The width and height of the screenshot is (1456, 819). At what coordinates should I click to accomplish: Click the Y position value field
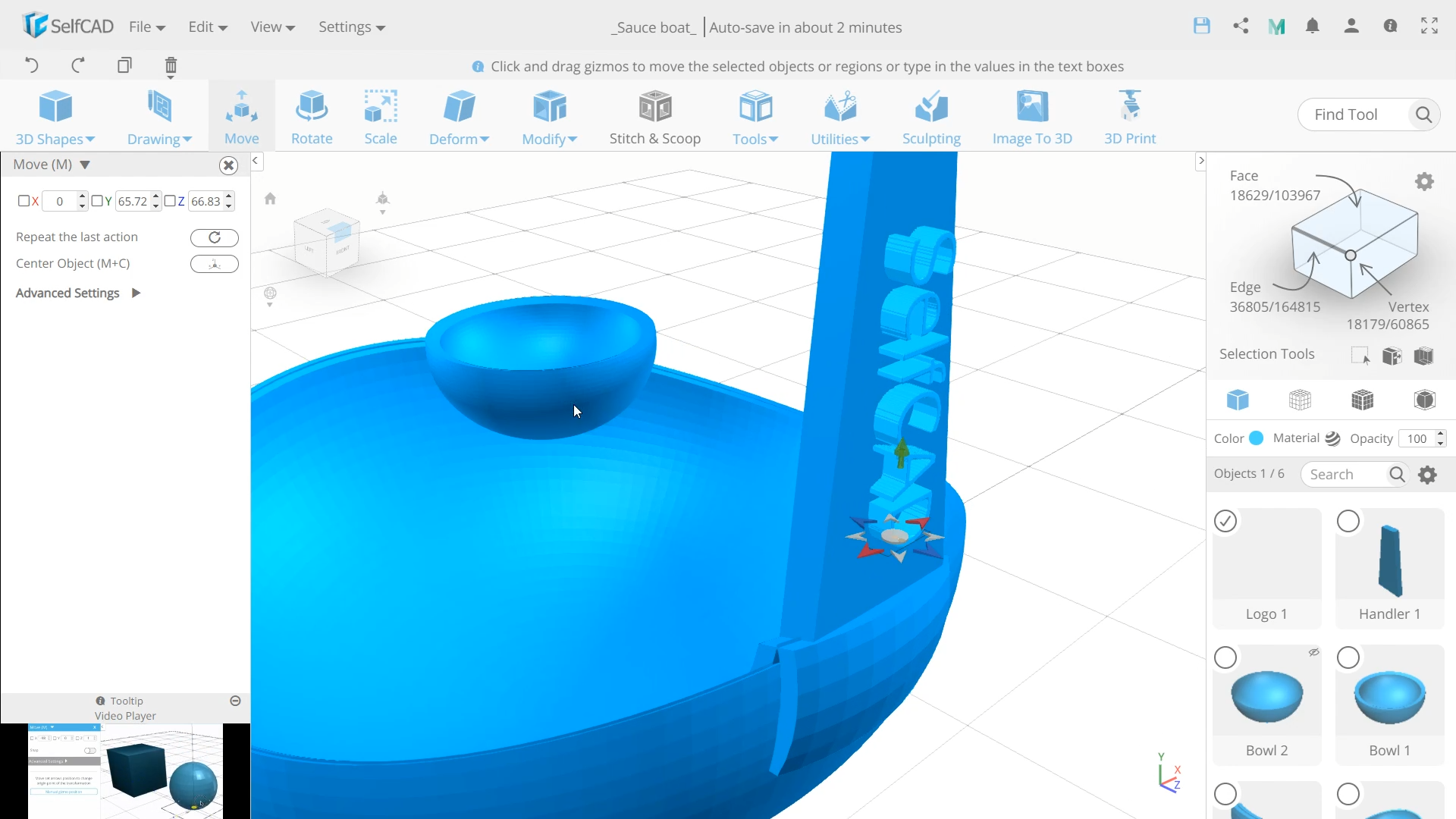[x=132, y=201]
